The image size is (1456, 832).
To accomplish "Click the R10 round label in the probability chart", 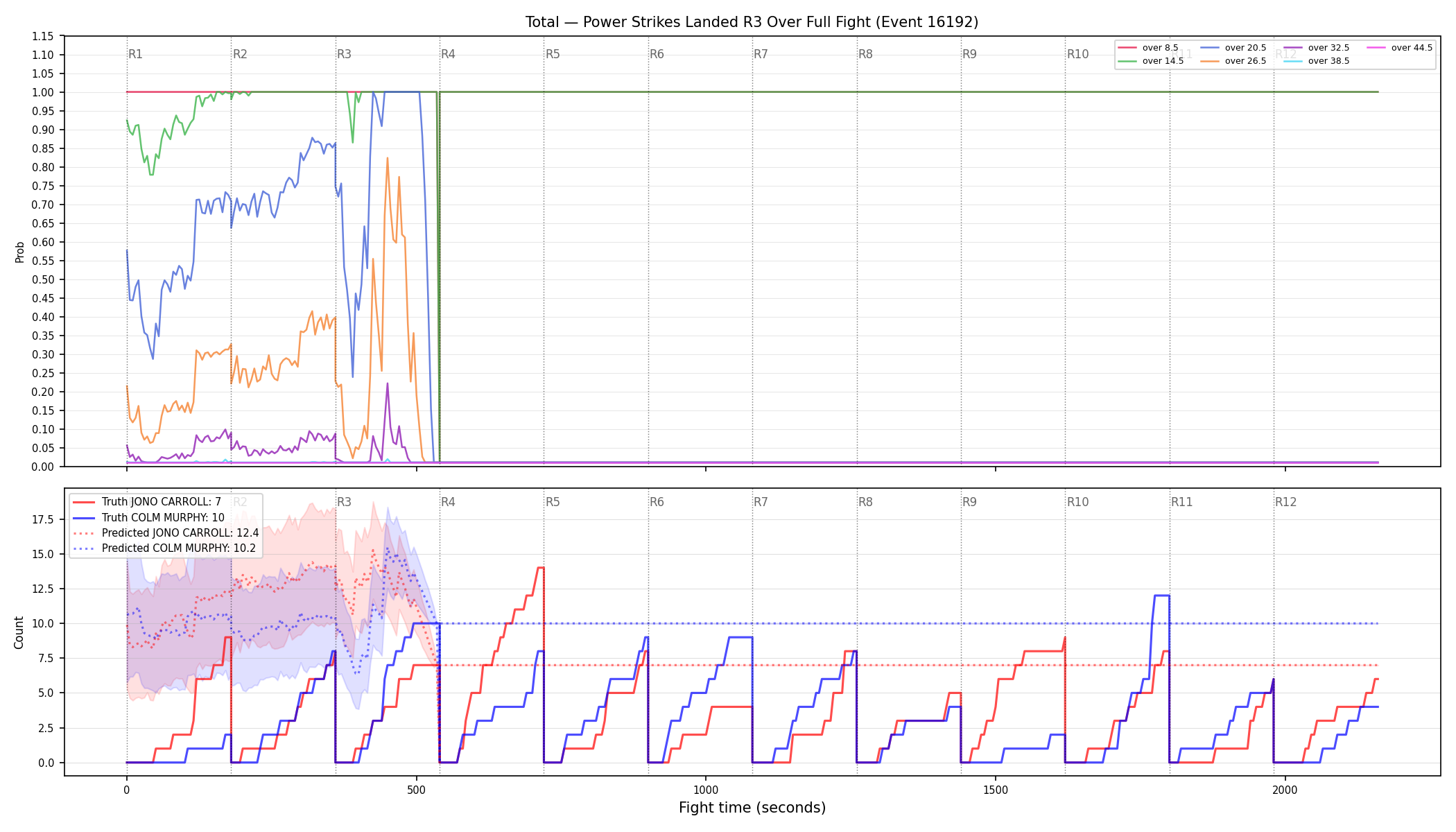I will point(1078,54).
